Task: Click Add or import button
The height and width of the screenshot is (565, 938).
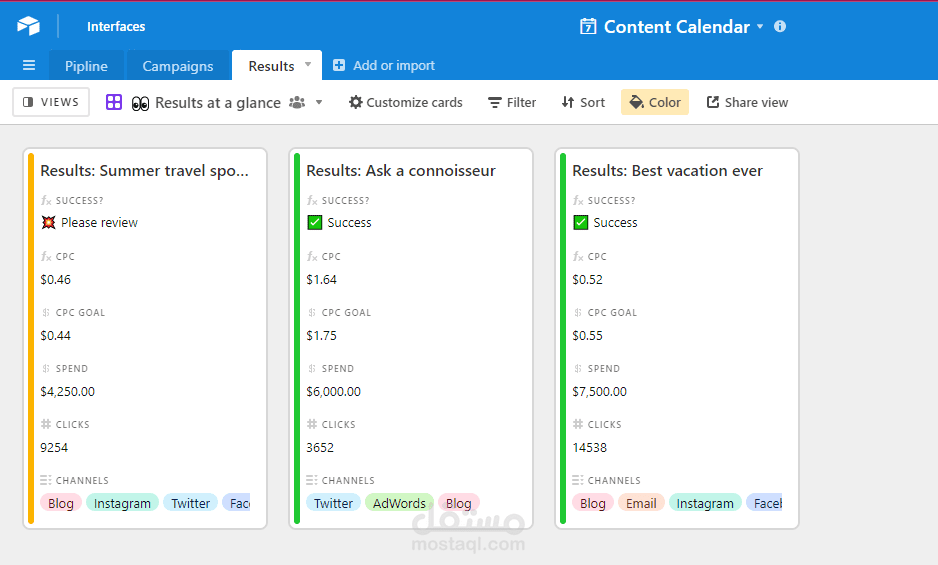Action: pos(384,66)
